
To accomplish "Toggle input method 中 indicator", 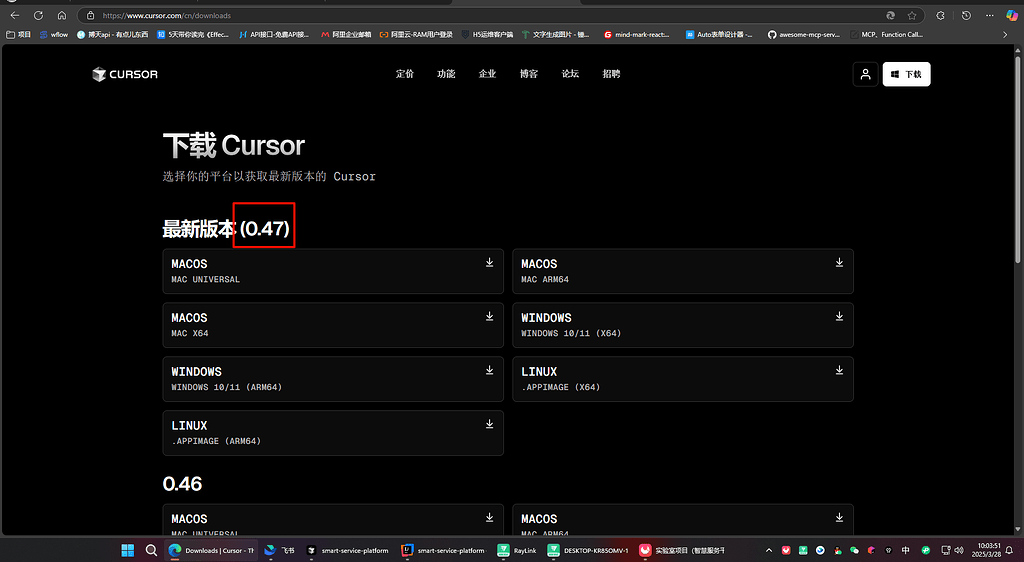I will click(905, 550).
